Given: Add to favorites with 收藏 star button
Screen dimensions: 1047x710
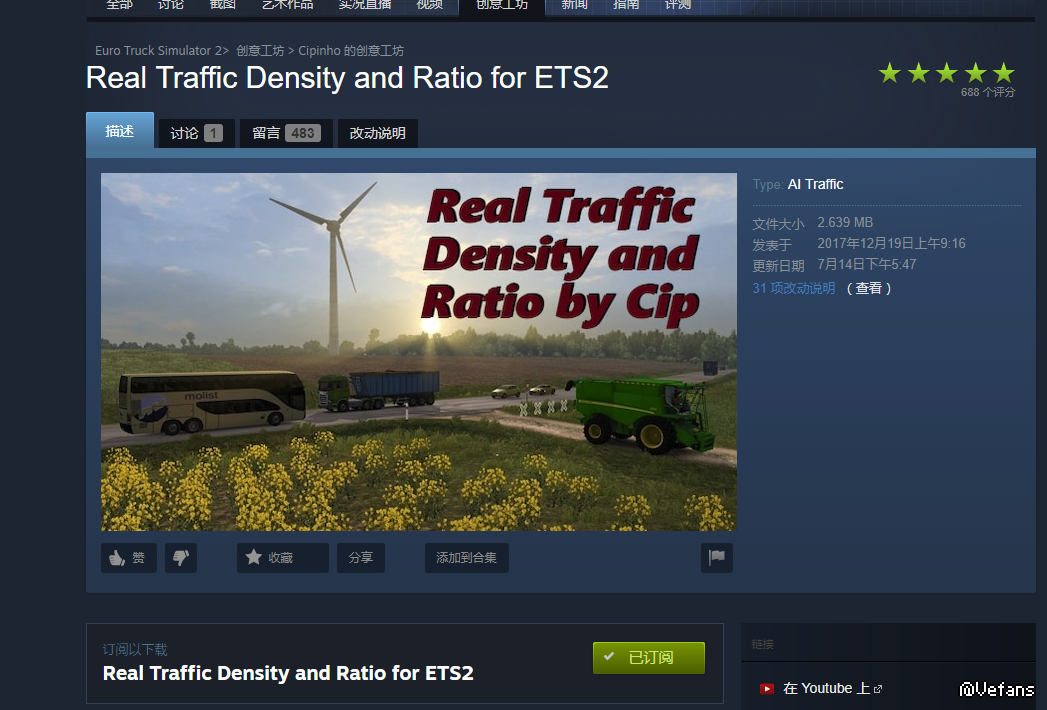Looking at the screenshot, I should pos(282,558).
